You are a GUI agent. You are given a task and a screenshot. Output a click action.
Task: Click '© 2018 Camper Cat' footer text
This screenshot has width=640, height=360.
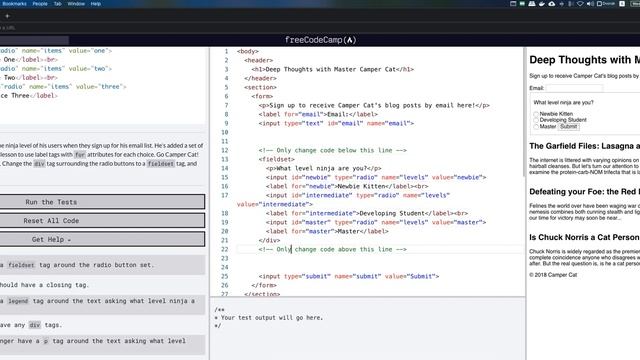click(x=553, y=275)
